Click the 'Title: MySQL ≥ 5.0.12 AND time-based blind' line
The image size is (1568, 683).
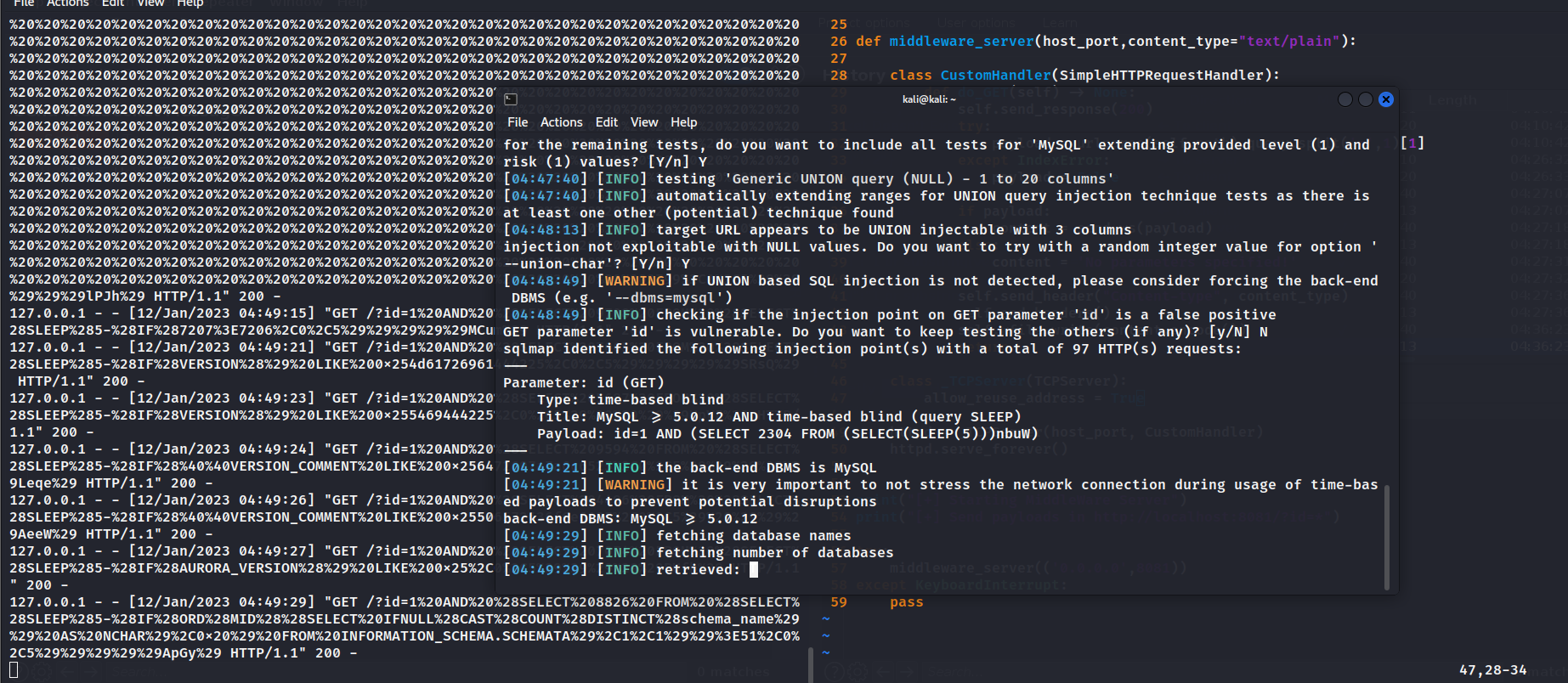pyautogui.click(x=779, y=416)
